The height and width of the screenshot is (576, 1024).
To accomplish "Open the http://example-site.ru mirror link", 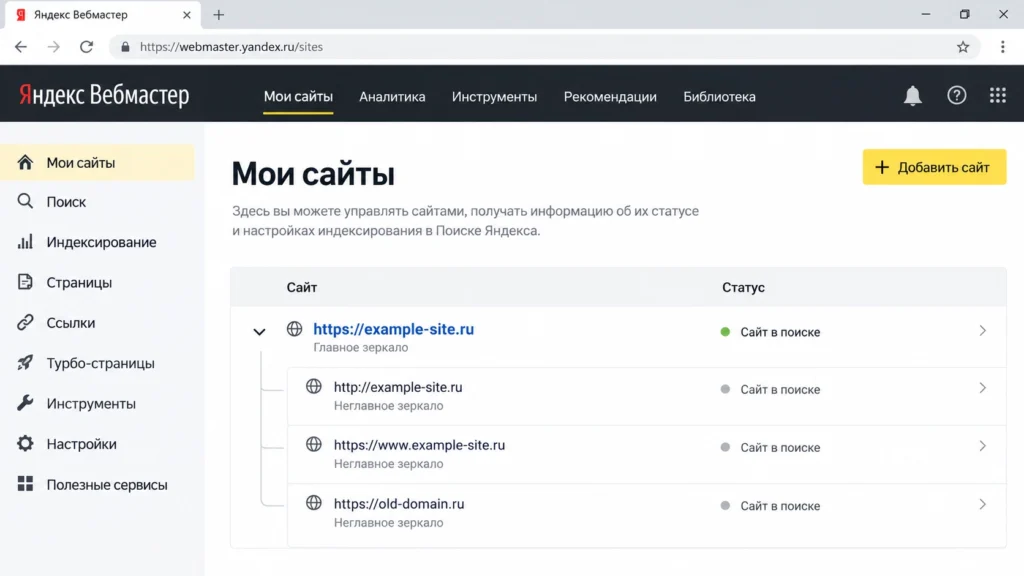I will click(398, 387).
